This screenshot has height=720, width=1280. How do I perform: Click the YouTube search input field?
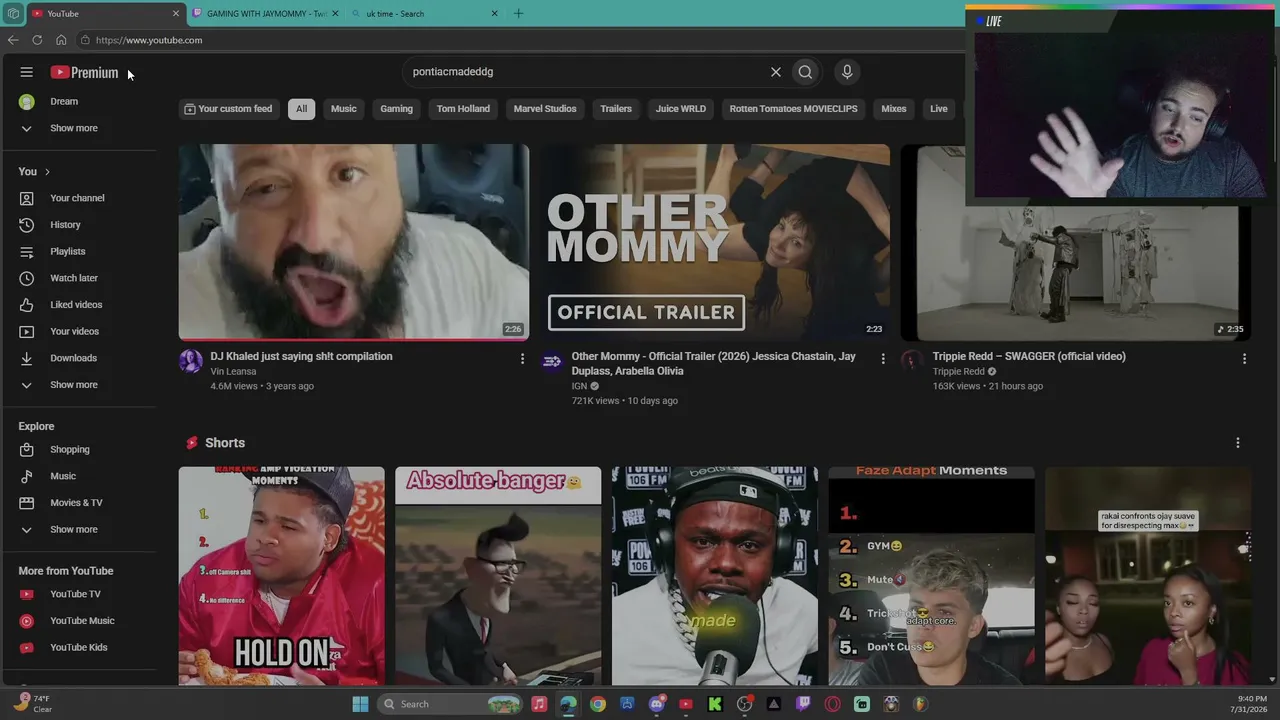(x=585, y=72)
